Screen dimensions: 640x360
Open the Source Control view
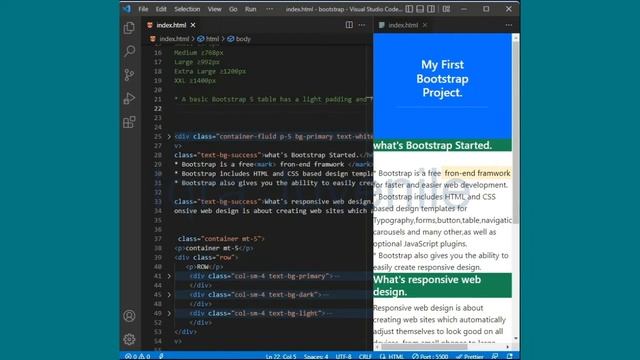(x=129, y=75)
